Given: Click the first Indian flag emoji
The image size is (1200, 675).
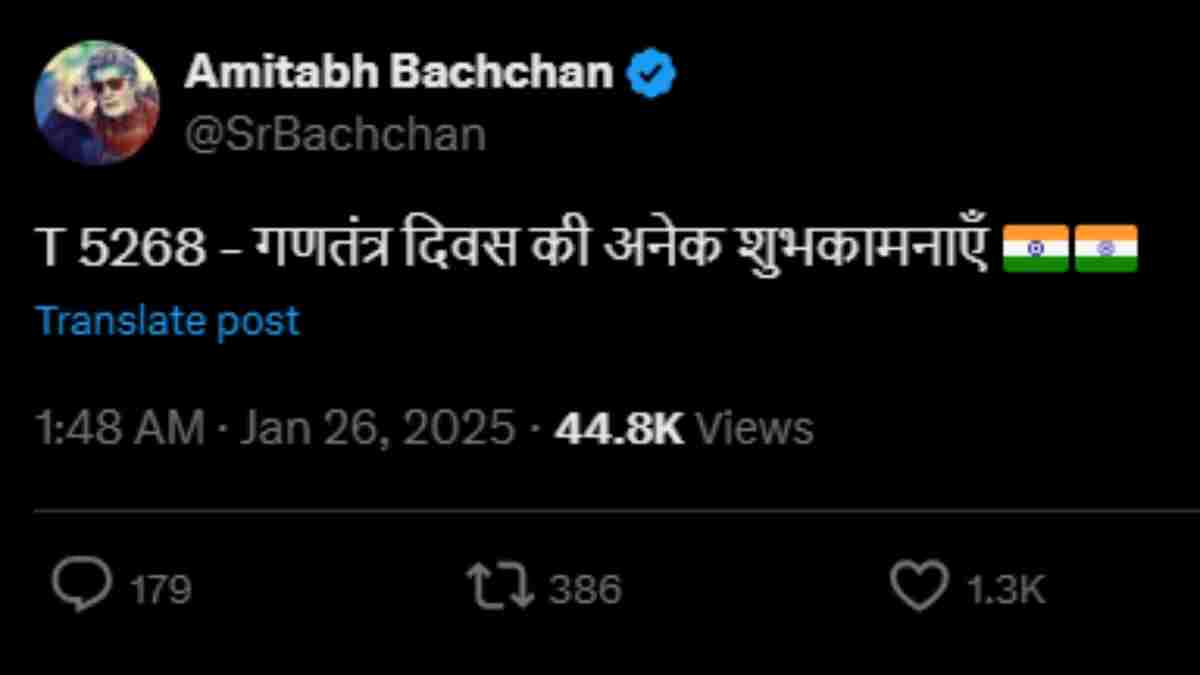Looking at the screenshot, I should 1035,248.
